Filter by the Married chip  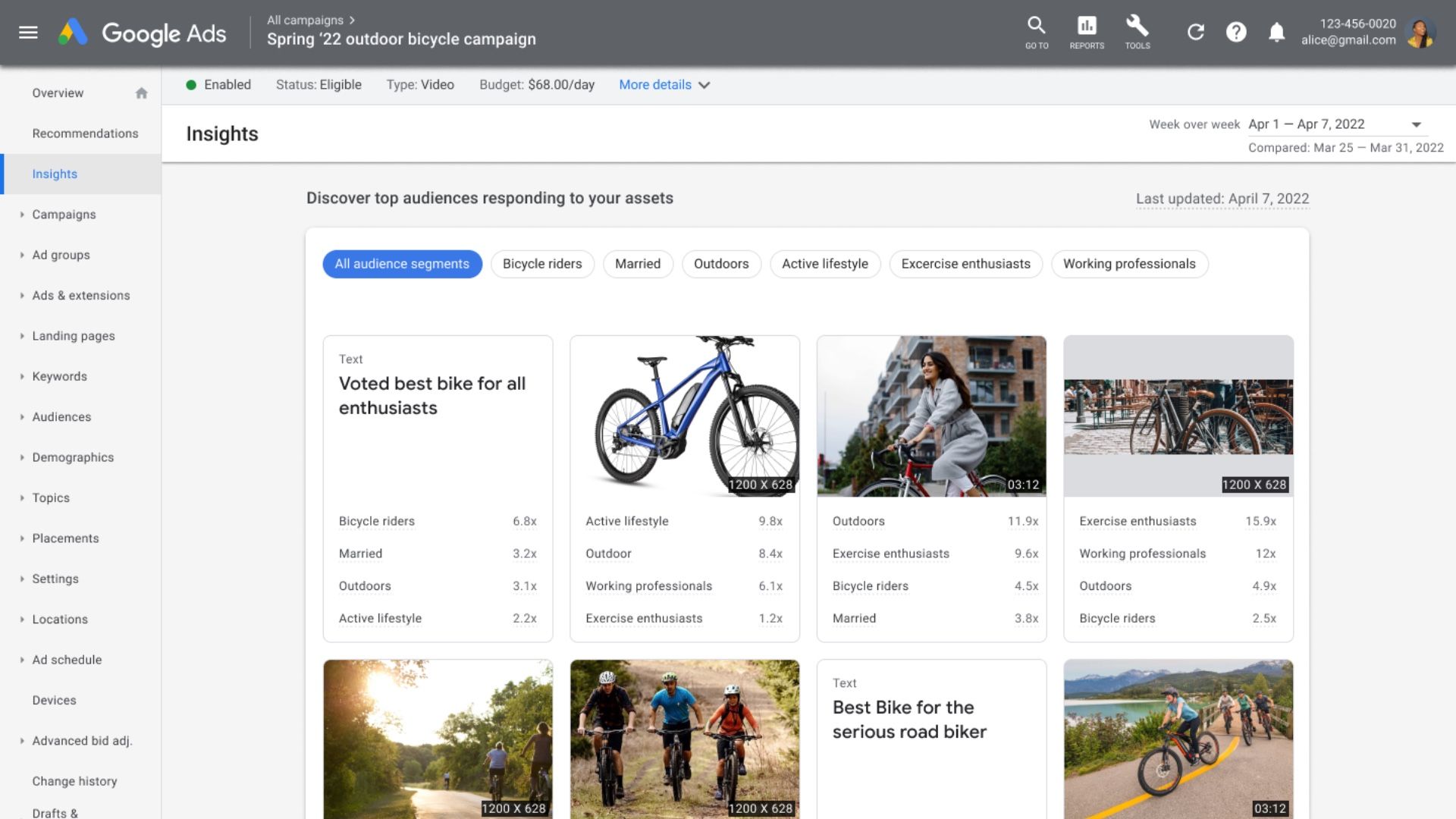638,264
